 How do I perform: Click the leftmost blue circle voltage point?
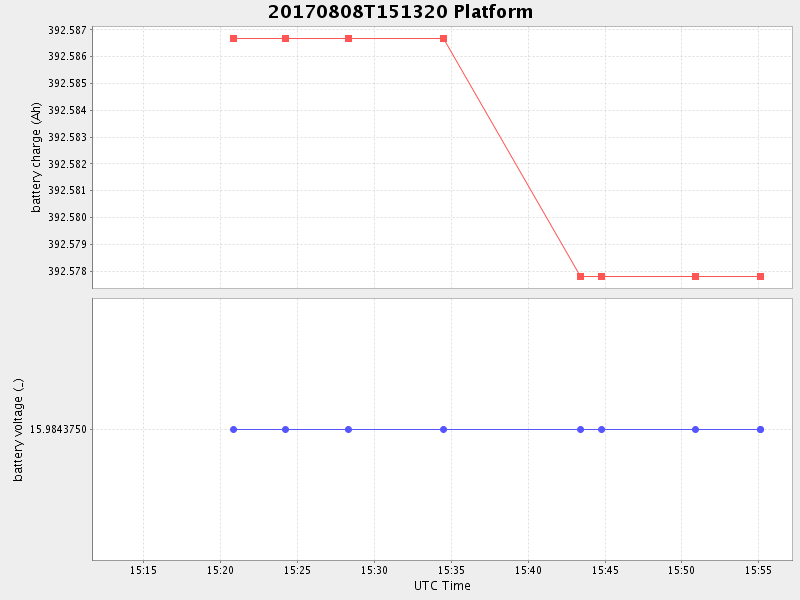(x=233, y=429)
